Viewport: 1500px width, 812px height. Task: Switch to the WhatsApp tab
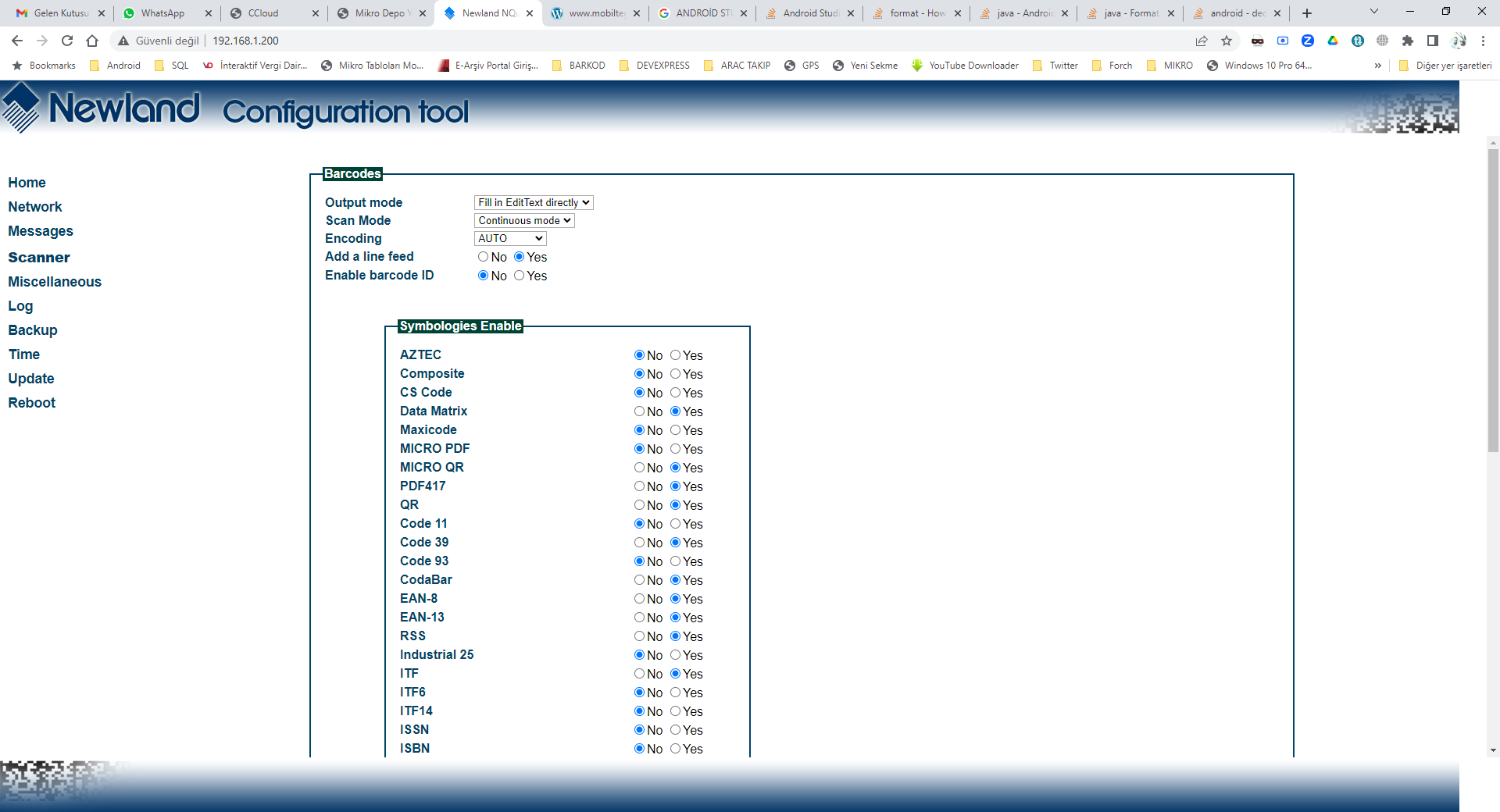coord(162,13)
